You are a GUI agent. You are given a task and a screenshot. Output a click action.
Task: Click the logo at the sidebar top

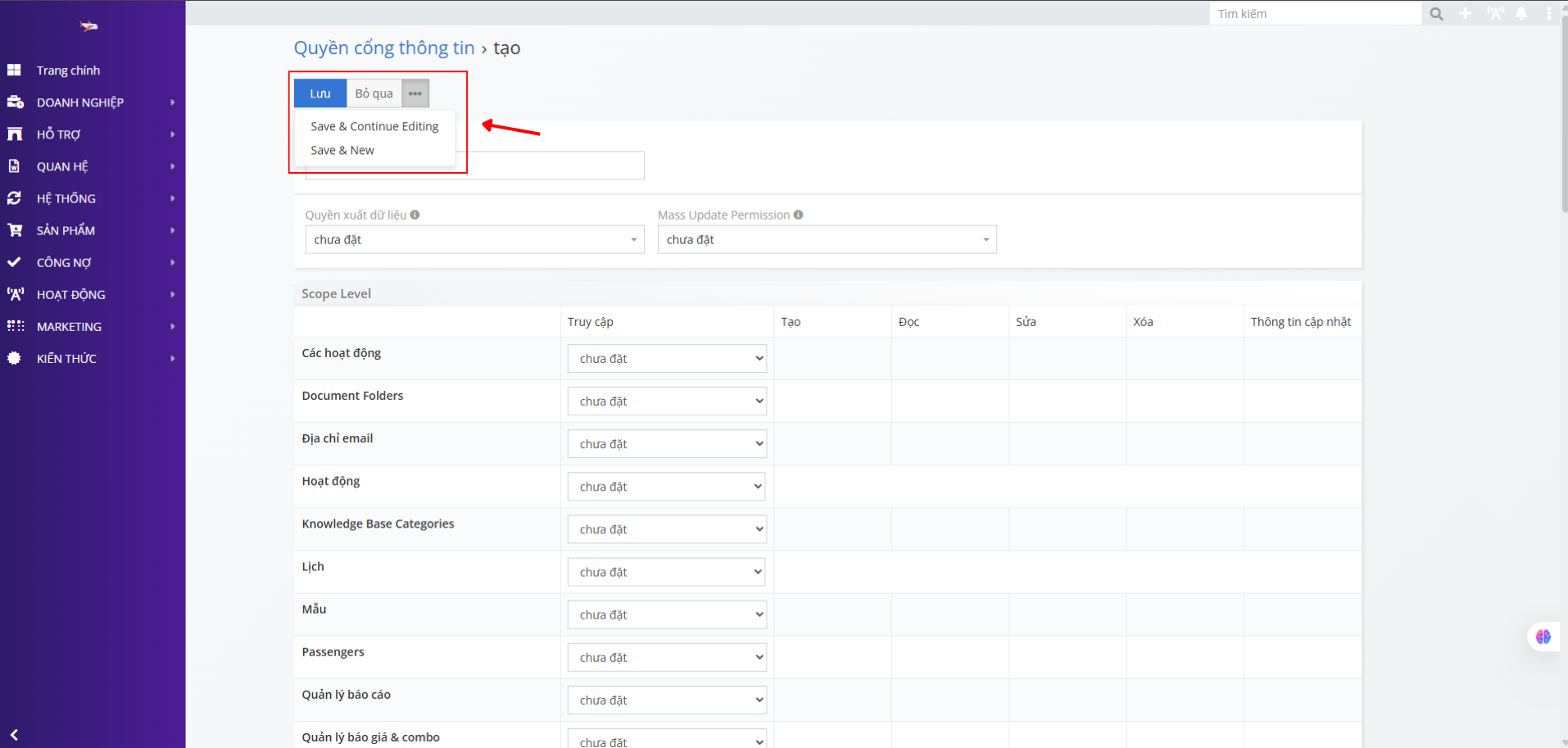88,26
